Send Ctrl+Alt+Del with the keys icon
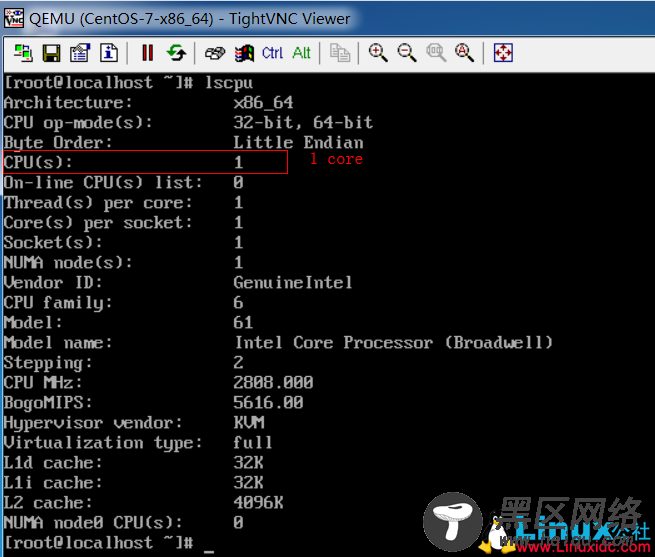 click(x=215, y=53)
